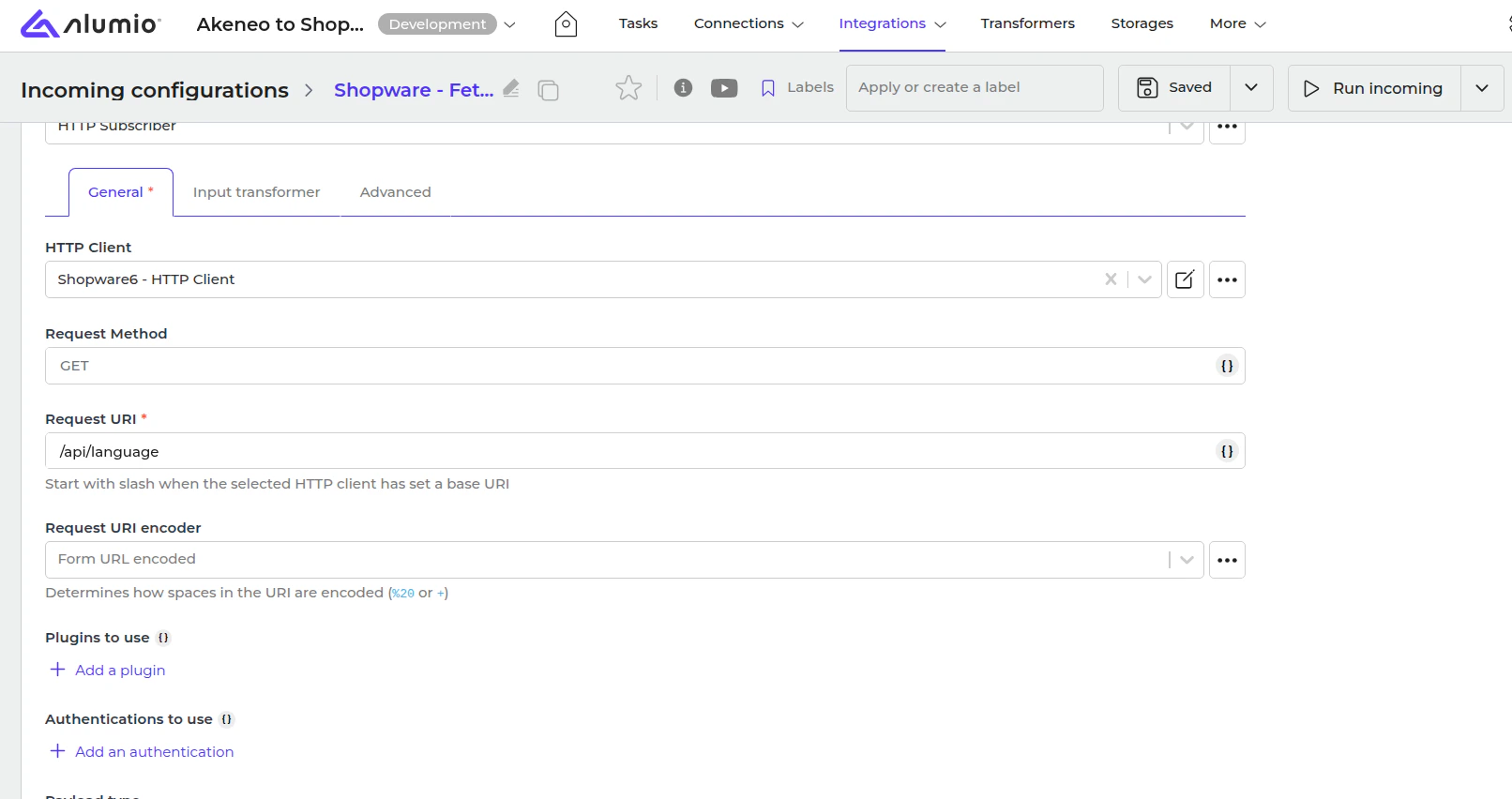This screenshot has height=799, width=1512.
Task: Click Add an authentication link
Action: (x=142, y=751)
